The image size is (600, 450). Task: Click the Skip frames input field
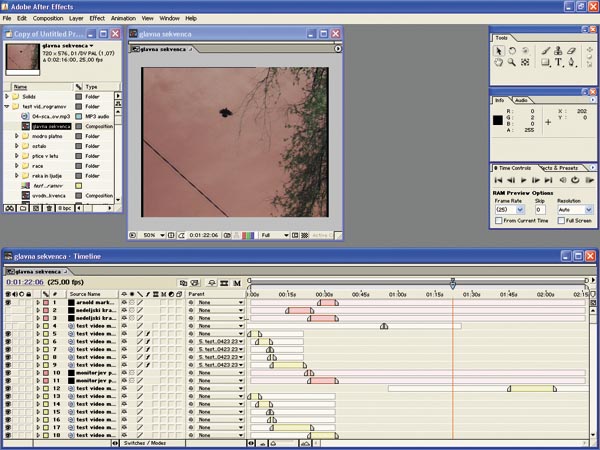click(538, 210)
